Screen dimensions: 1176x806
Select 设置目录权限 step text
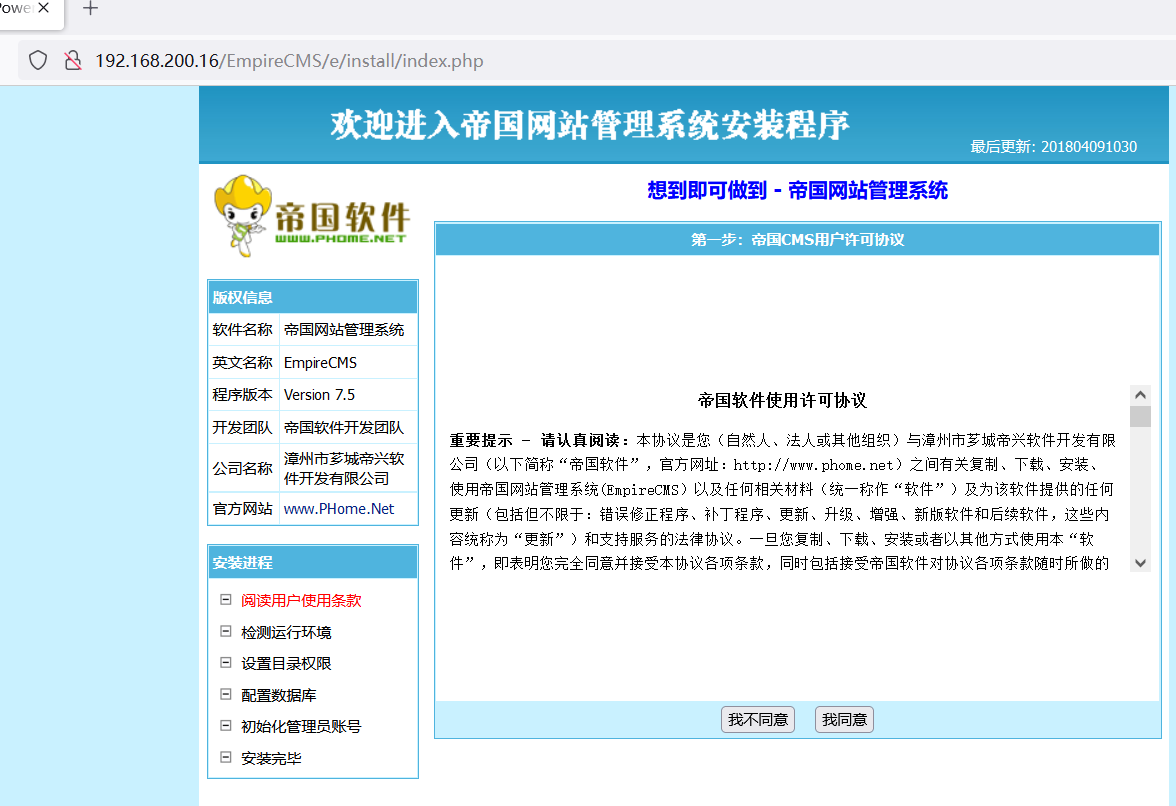pyautogui.click(x=286, y=664)
